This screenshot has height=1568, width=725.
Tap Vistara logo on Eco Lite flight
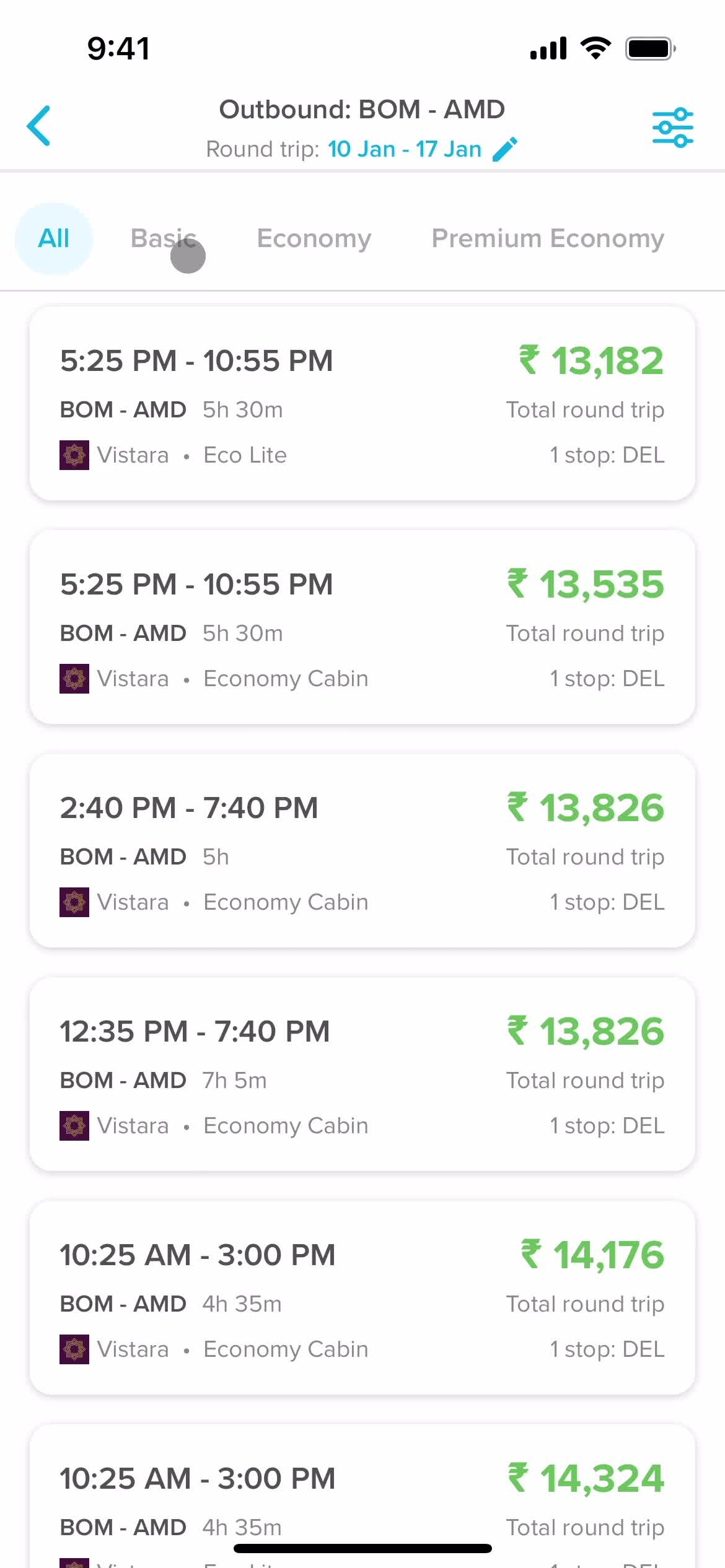click(x=74, y=455)
